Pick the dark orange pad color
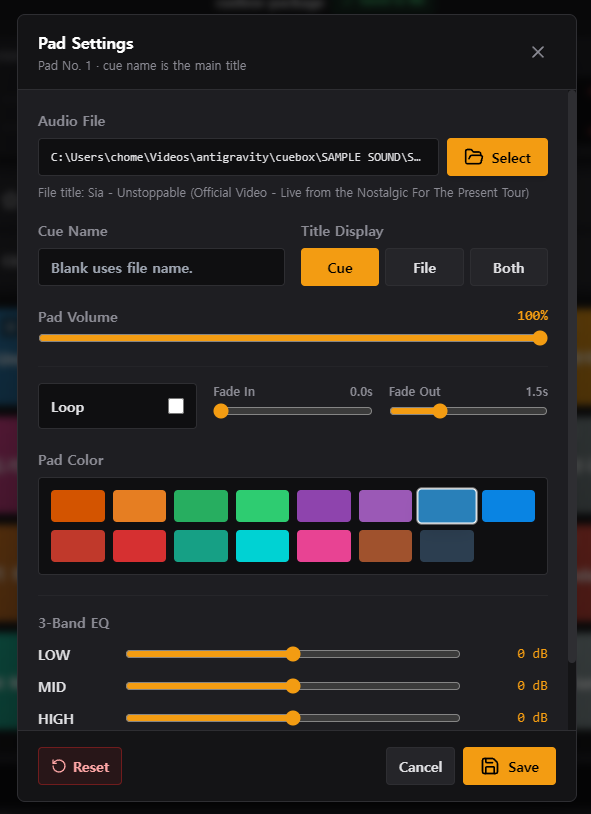Viewport: 591px width, 814px height. tap(78, 506)
